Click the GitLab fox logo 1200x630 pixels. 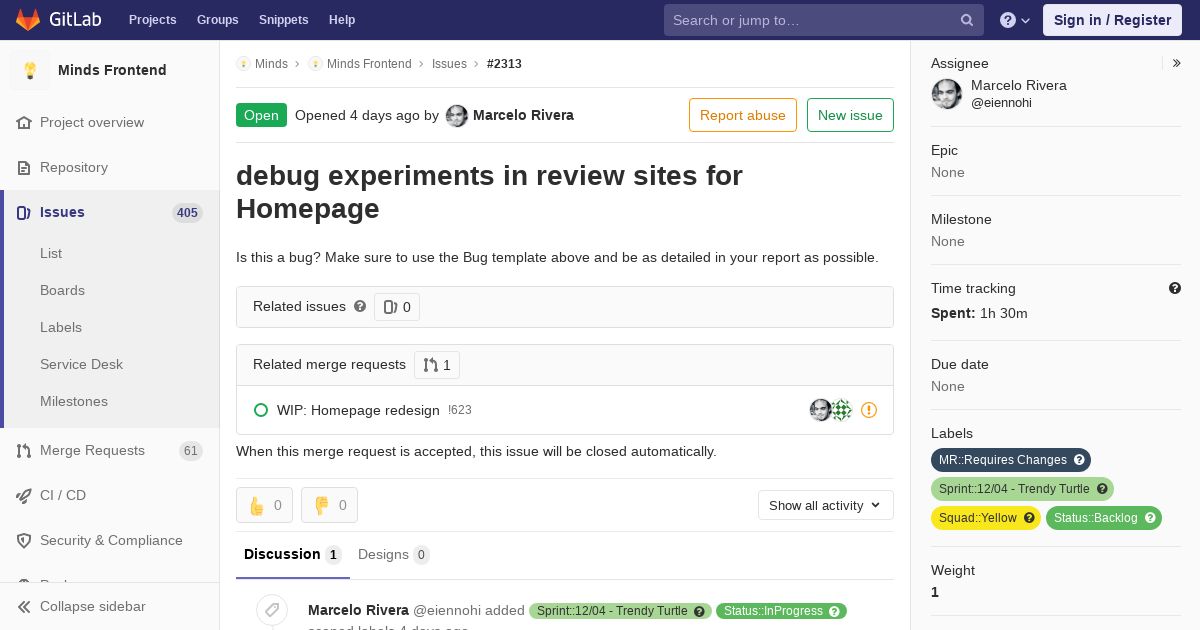point(28,20)
